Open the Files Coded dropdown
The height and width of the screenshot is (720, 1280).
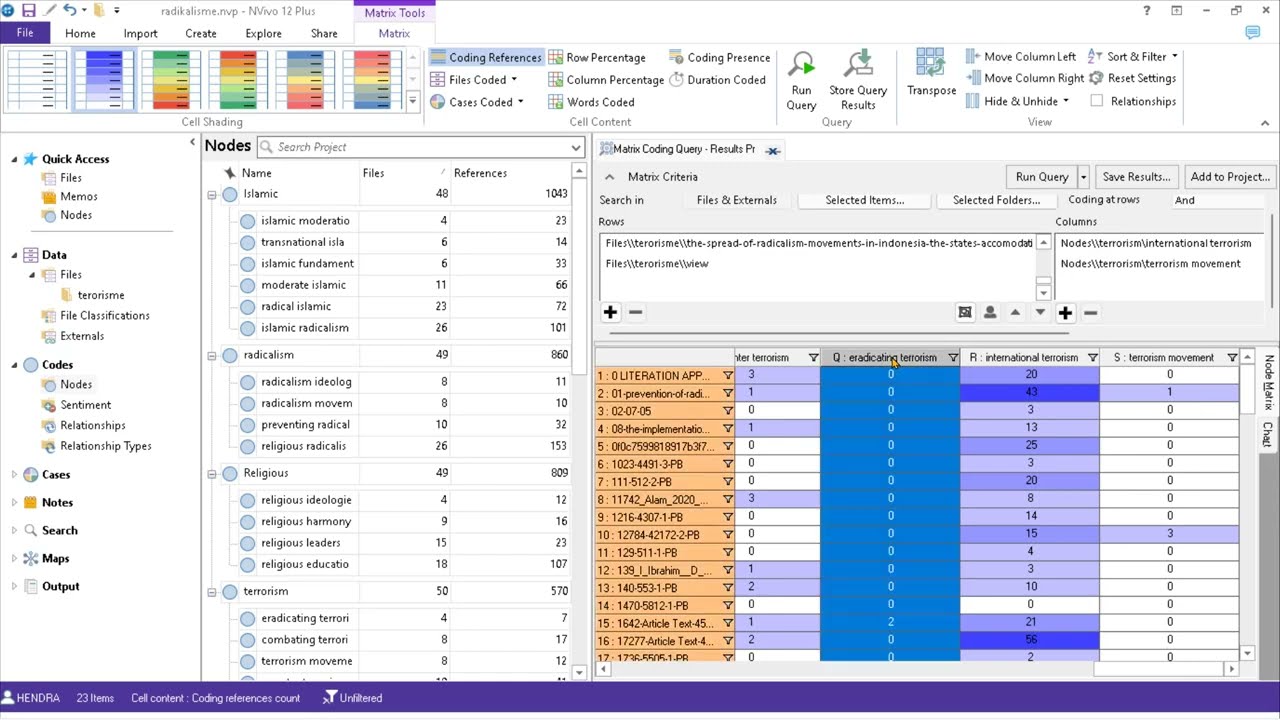tap(474, 80)
